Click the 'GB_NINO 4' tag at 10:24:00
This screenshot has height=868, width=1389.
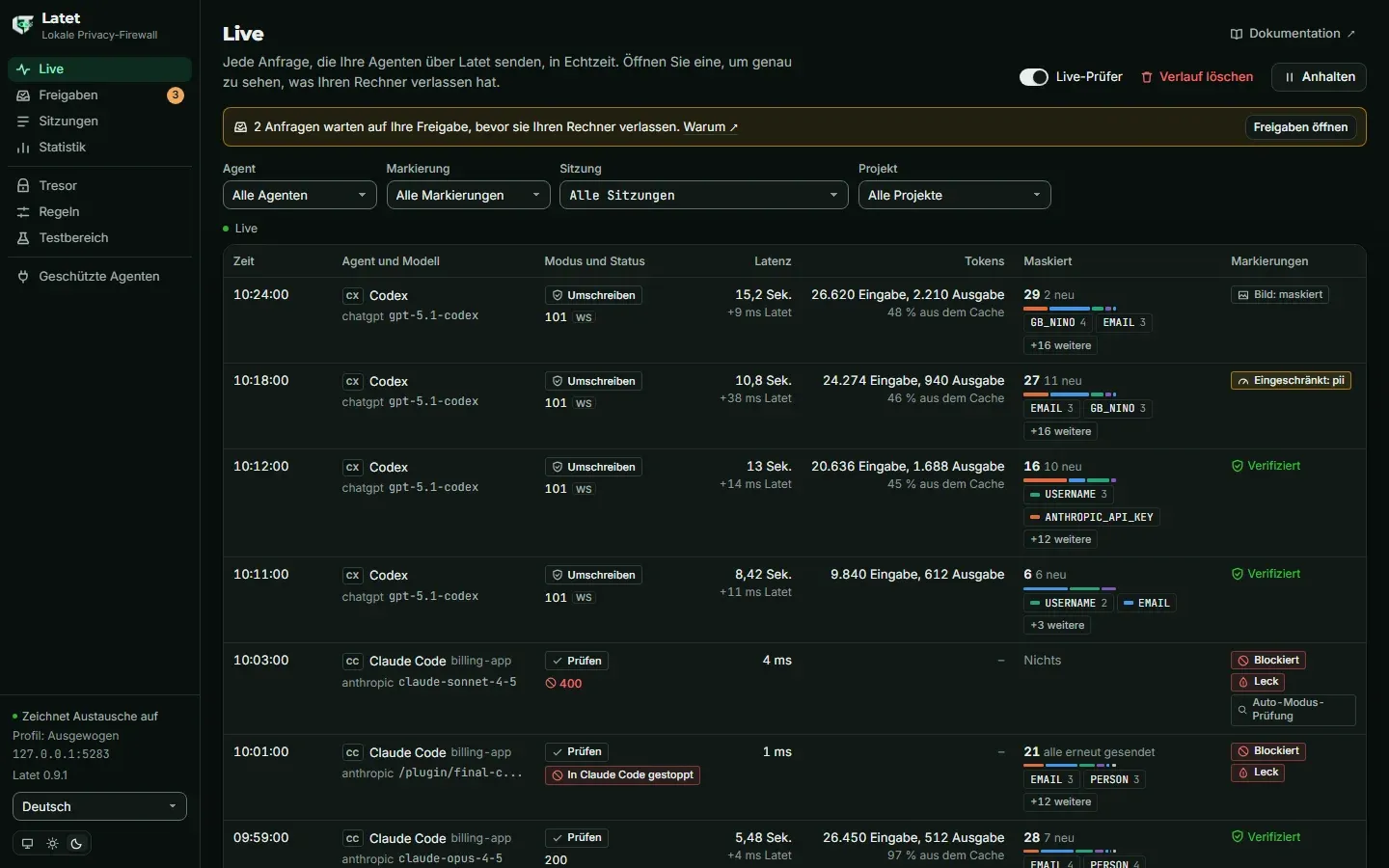click(1058, 323)
